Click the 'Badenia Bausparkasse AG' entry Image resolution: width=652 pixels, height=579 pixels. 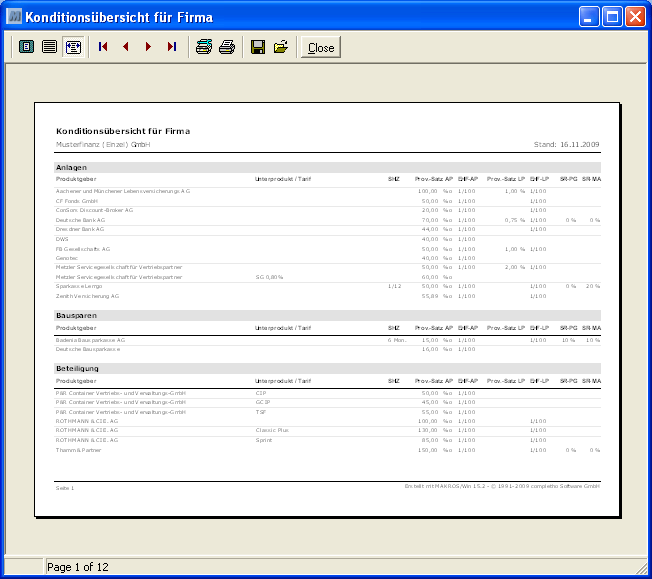pos(90,340)
